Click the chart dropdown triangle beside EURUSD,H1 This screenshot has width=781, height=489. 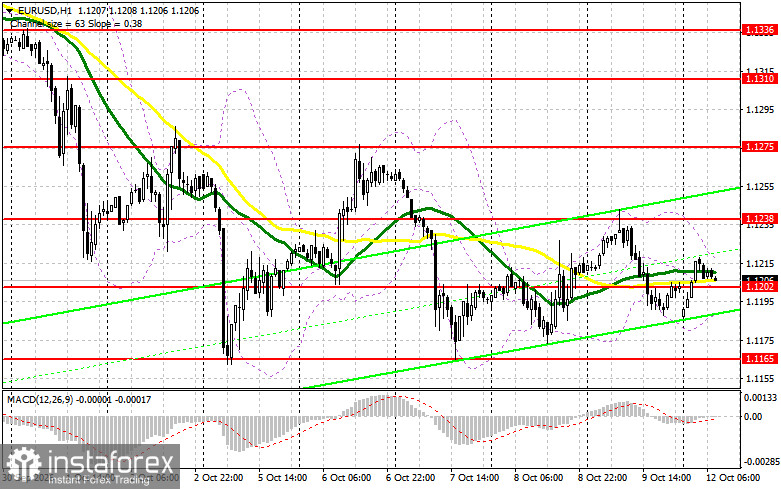pos(9,10)
